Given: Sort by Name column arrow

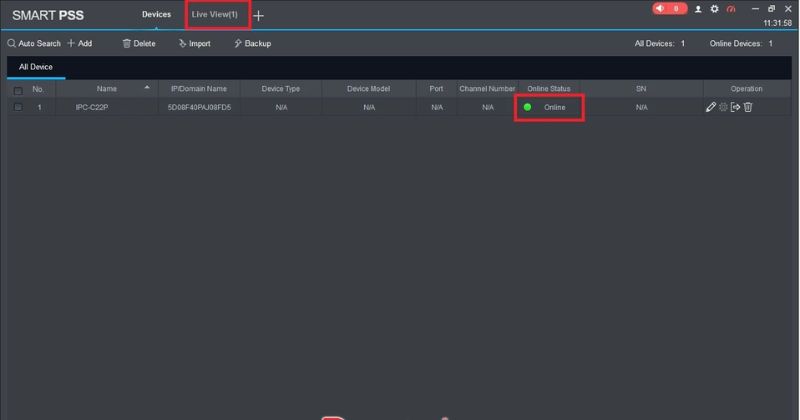Looking at the screenshot, I should pos(147,88).
